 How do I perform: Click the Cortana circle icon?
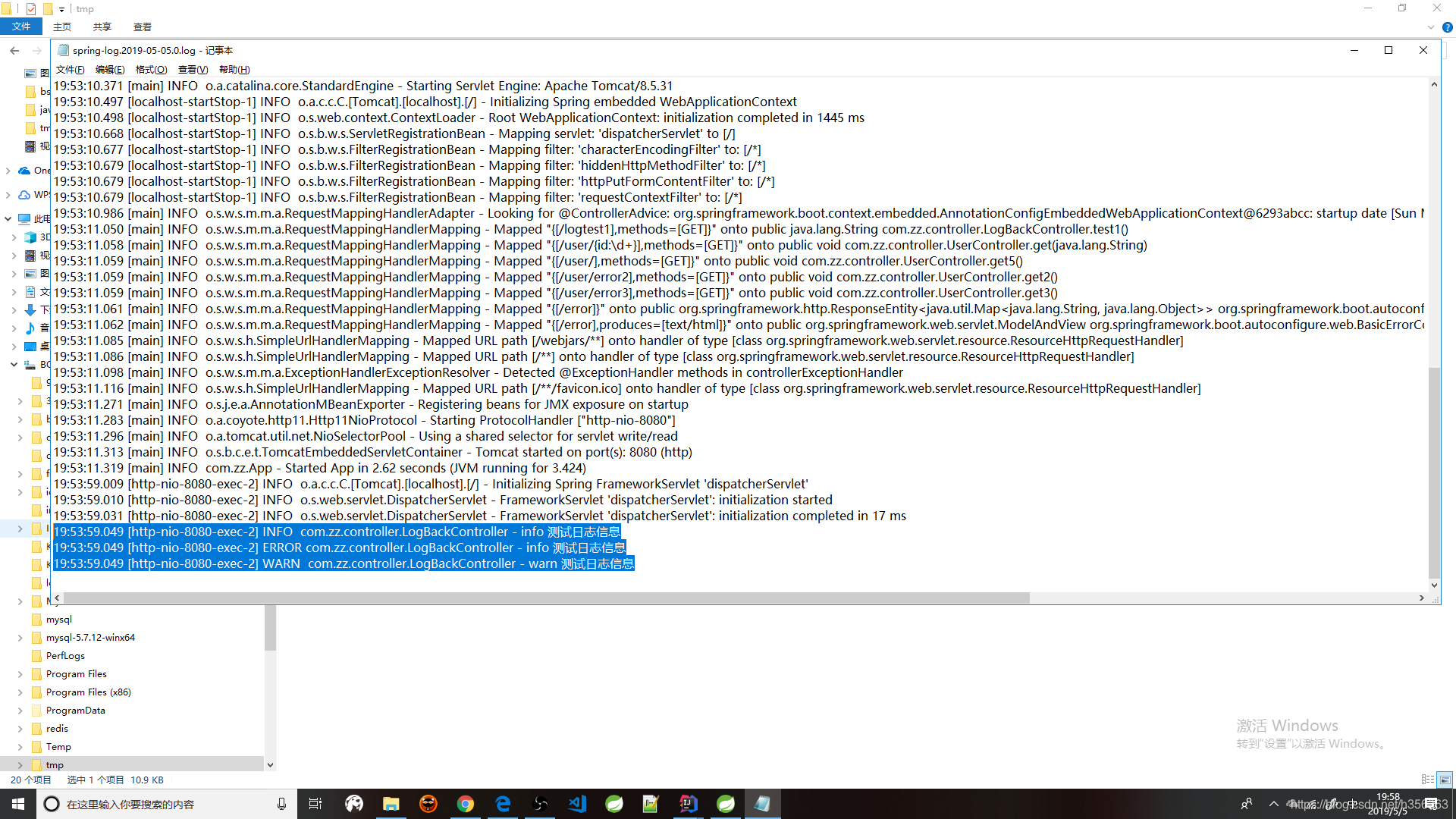click(x=52, y=804)
